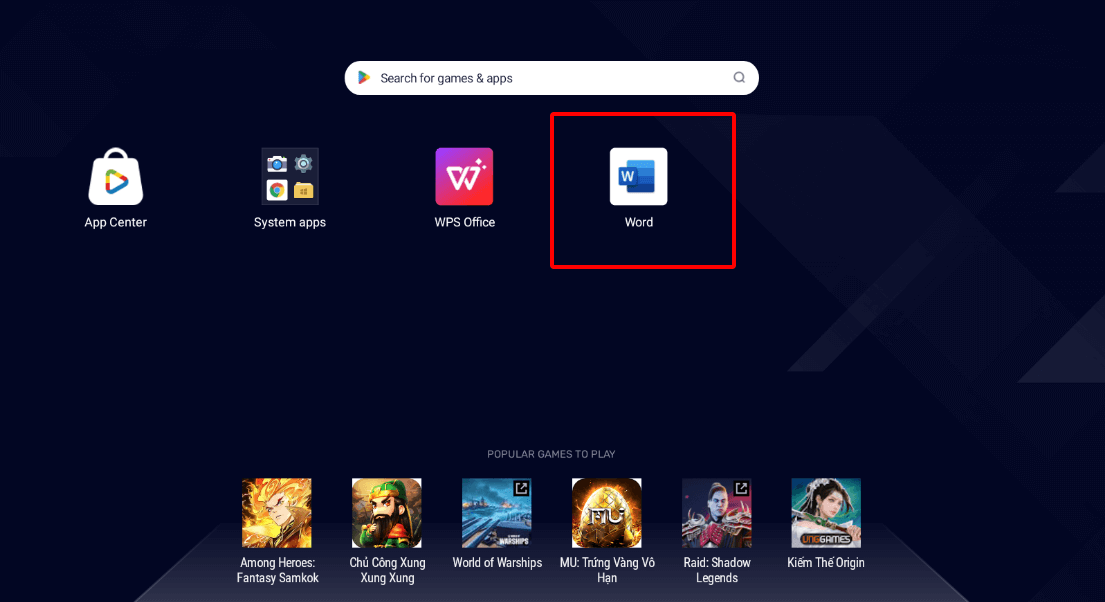
Task: Open the App Center icon
Action: (116, 176)
